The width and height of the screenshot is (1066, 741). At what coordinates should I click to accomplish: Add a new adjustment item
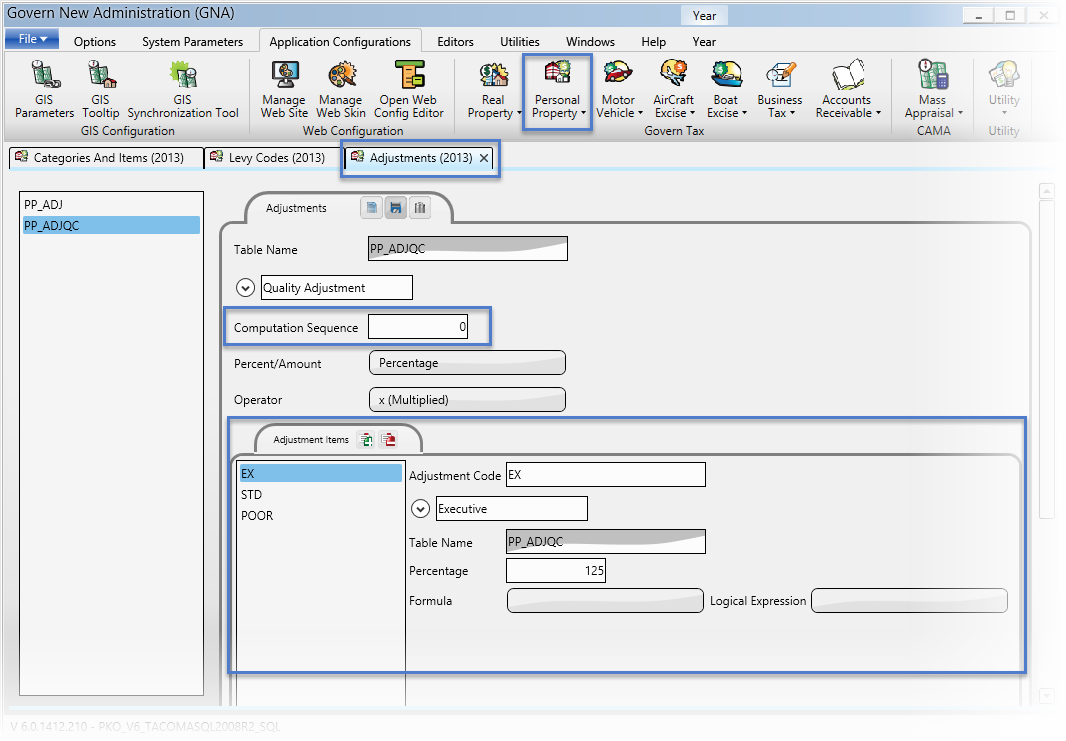[367, 440]
